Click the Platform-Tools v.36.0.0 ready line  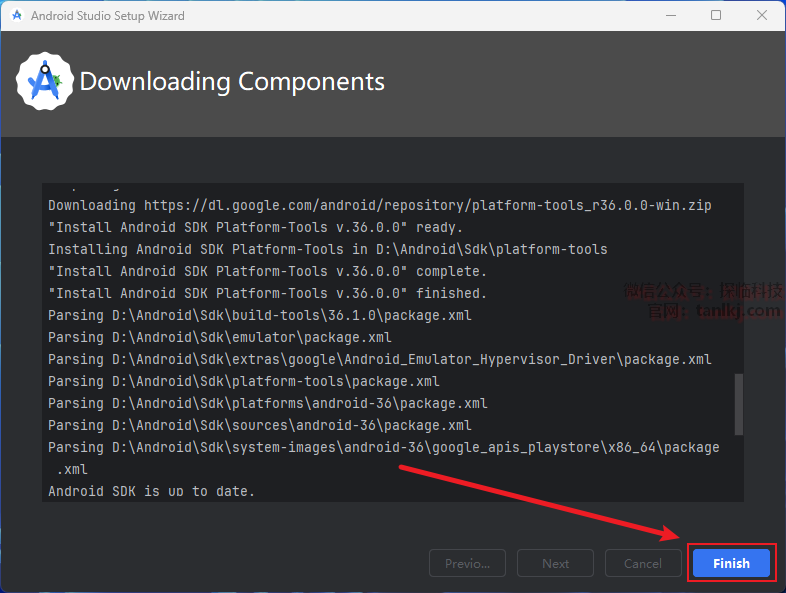coord(255,227)
